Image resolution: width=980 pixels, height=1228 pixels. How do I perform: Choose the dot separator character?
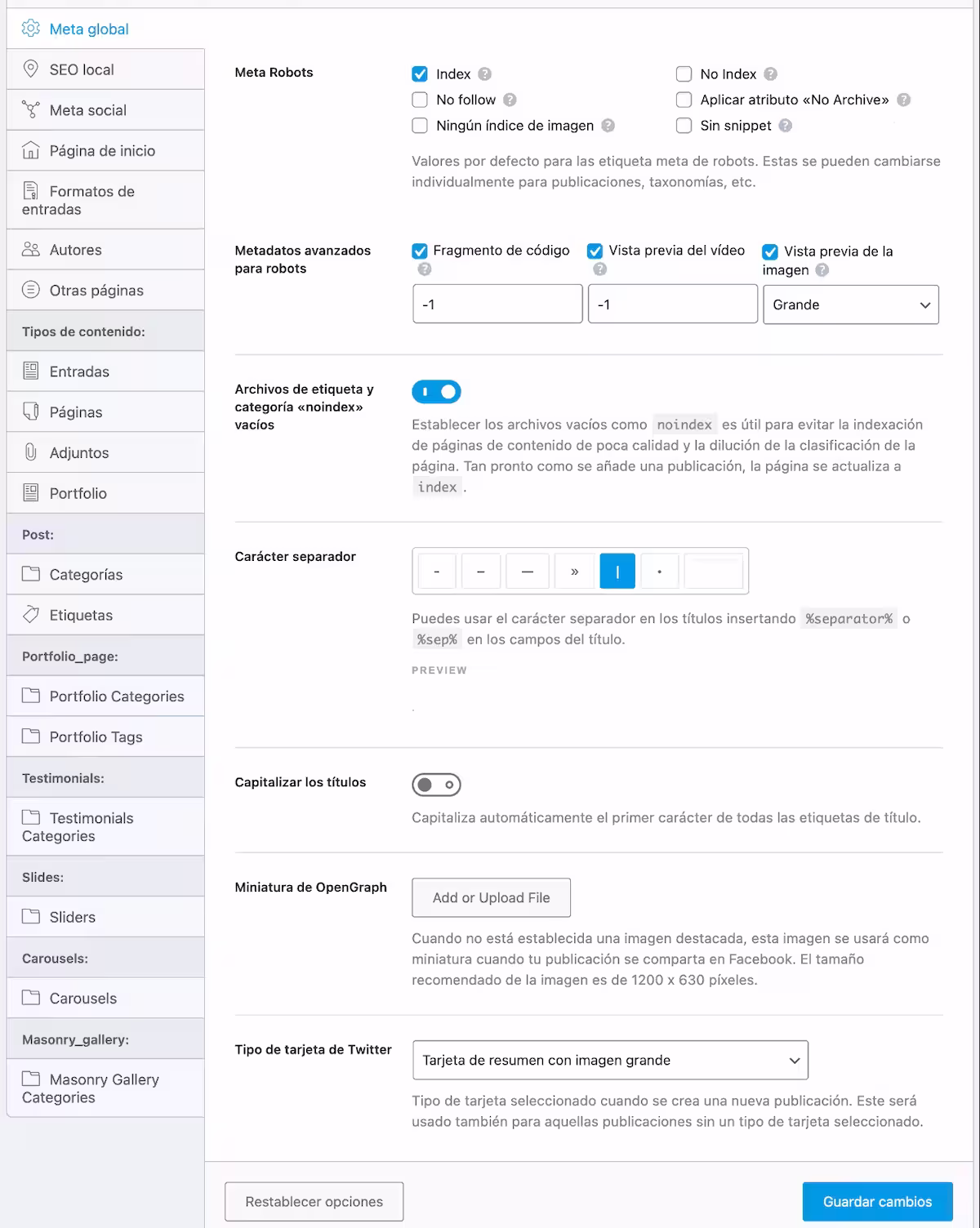660,572
